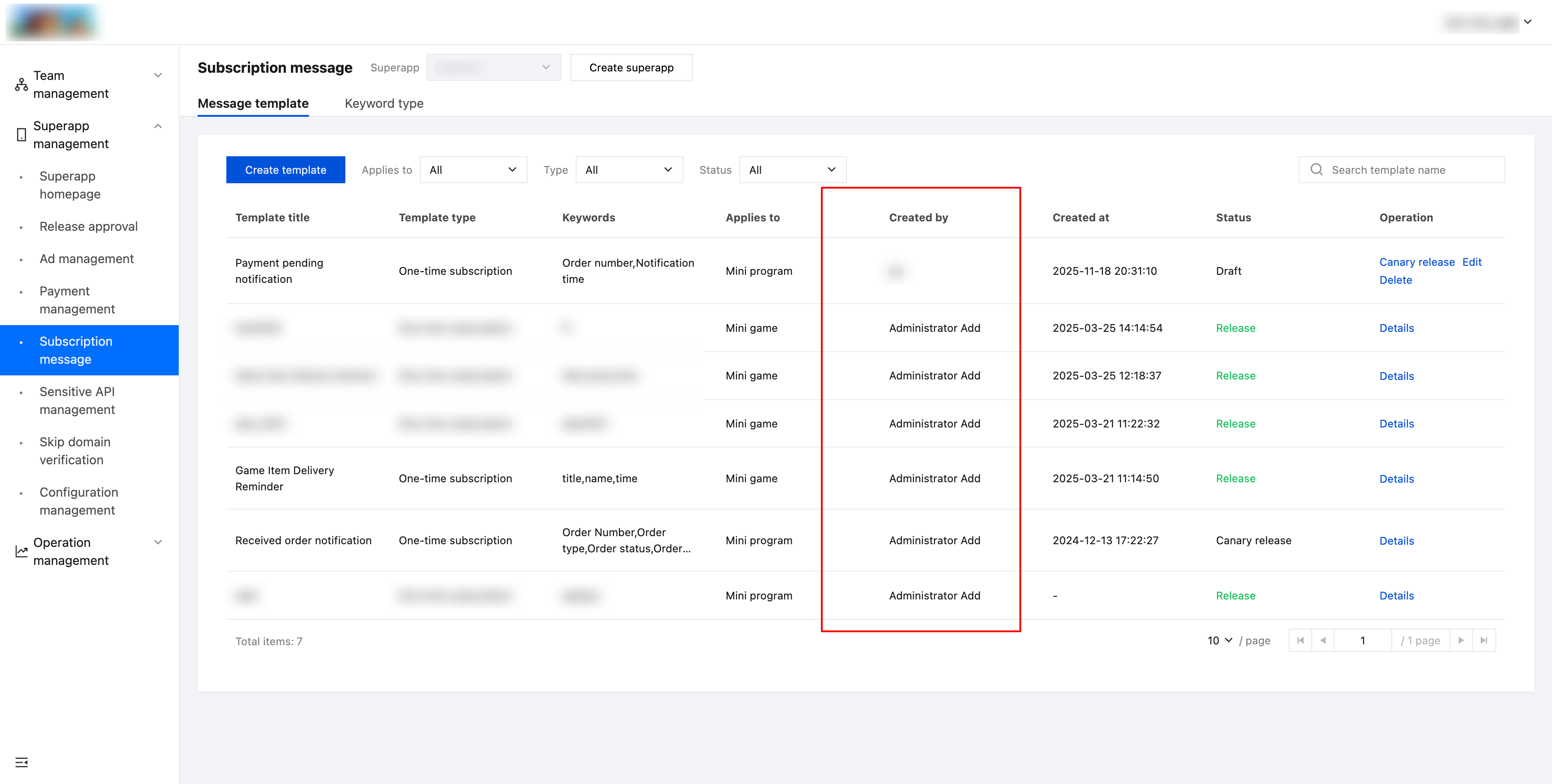The image size is (1552, 784).
Task: Open Details for the Game Item Delivery Reminder
Action: 1396,479
